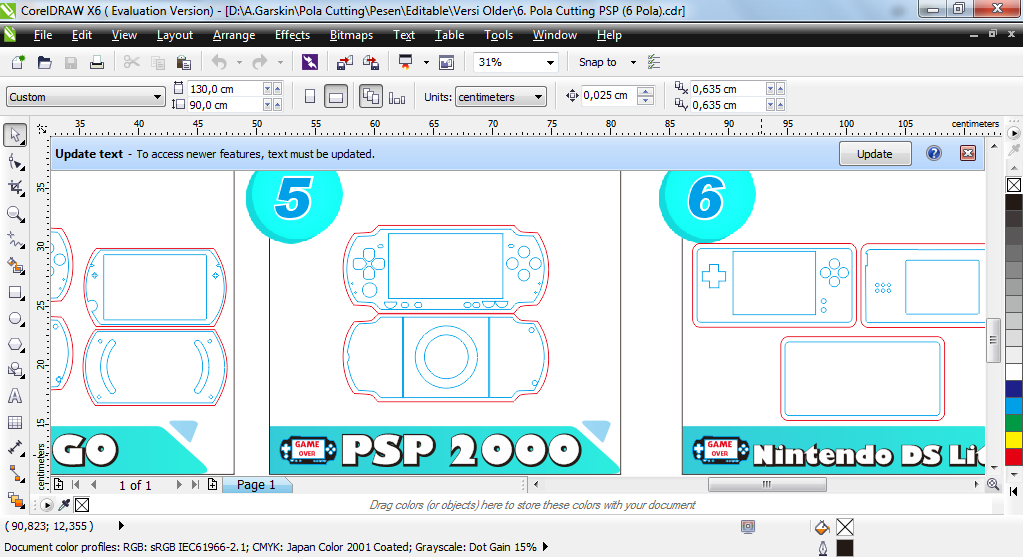
Task: Print the document
Action: click(x=97, y=62)
